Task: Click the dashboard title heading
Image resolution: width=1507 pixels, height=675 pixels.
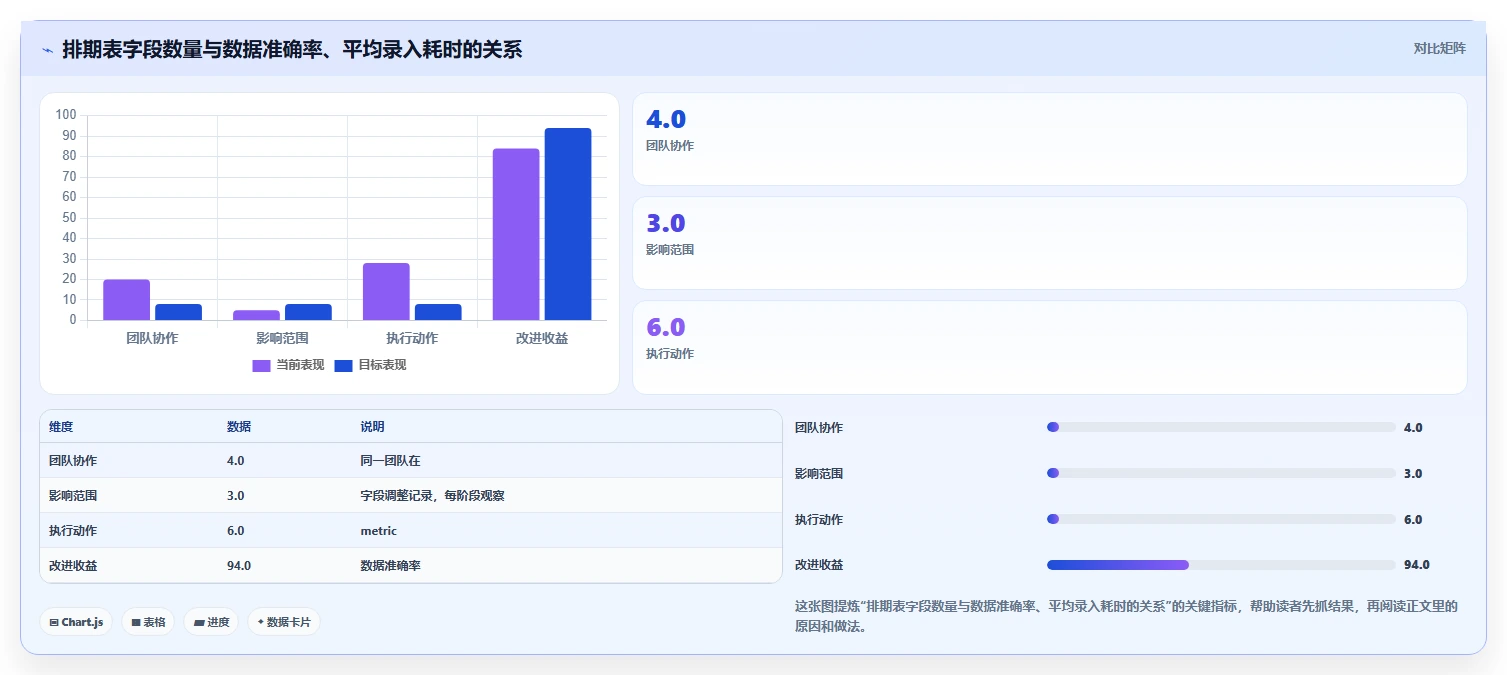Action: pyautogui.click(x=292, y=50)
